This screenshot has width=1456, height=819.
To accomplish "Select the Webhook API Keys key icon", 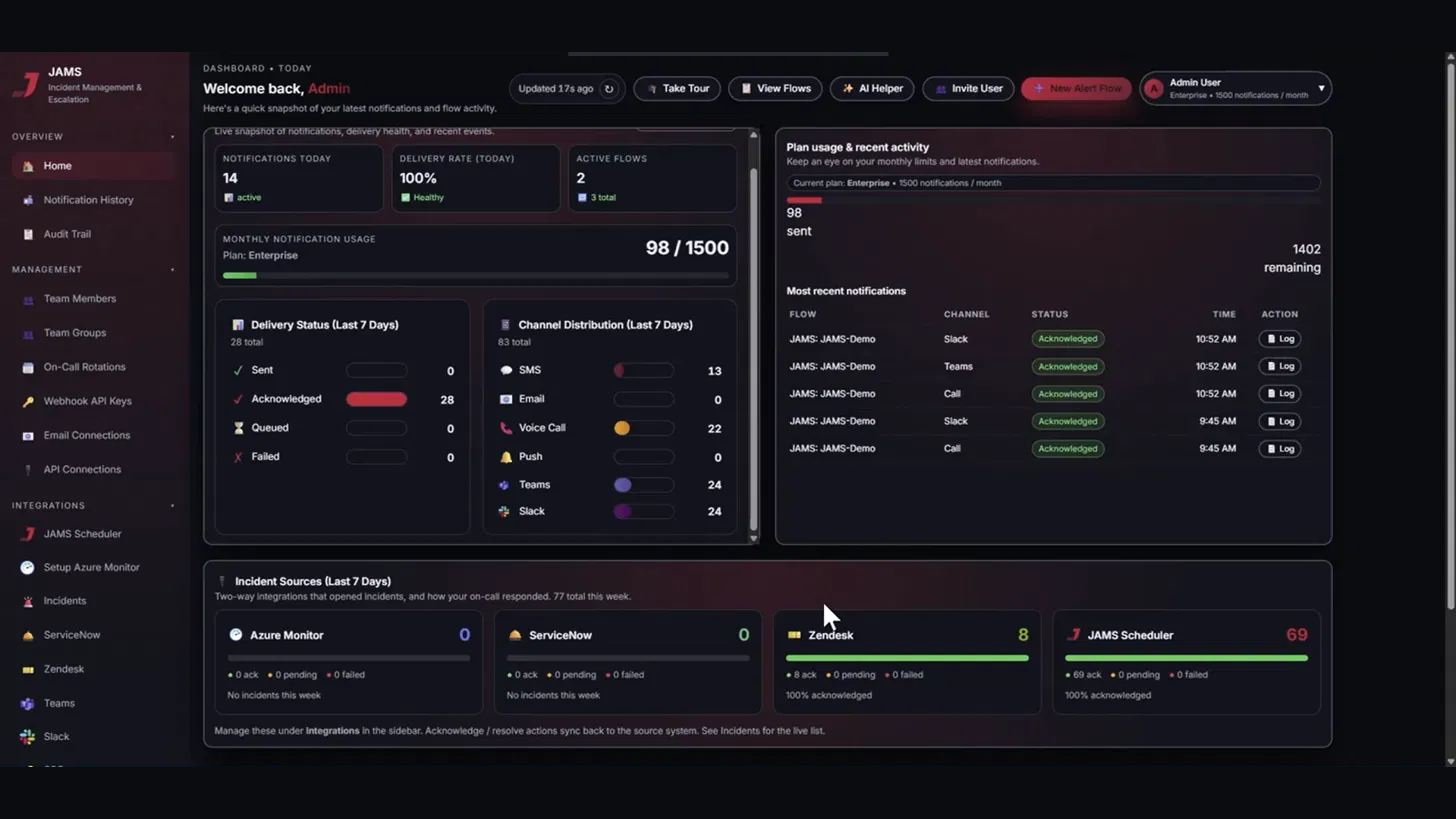I will 28,401.
